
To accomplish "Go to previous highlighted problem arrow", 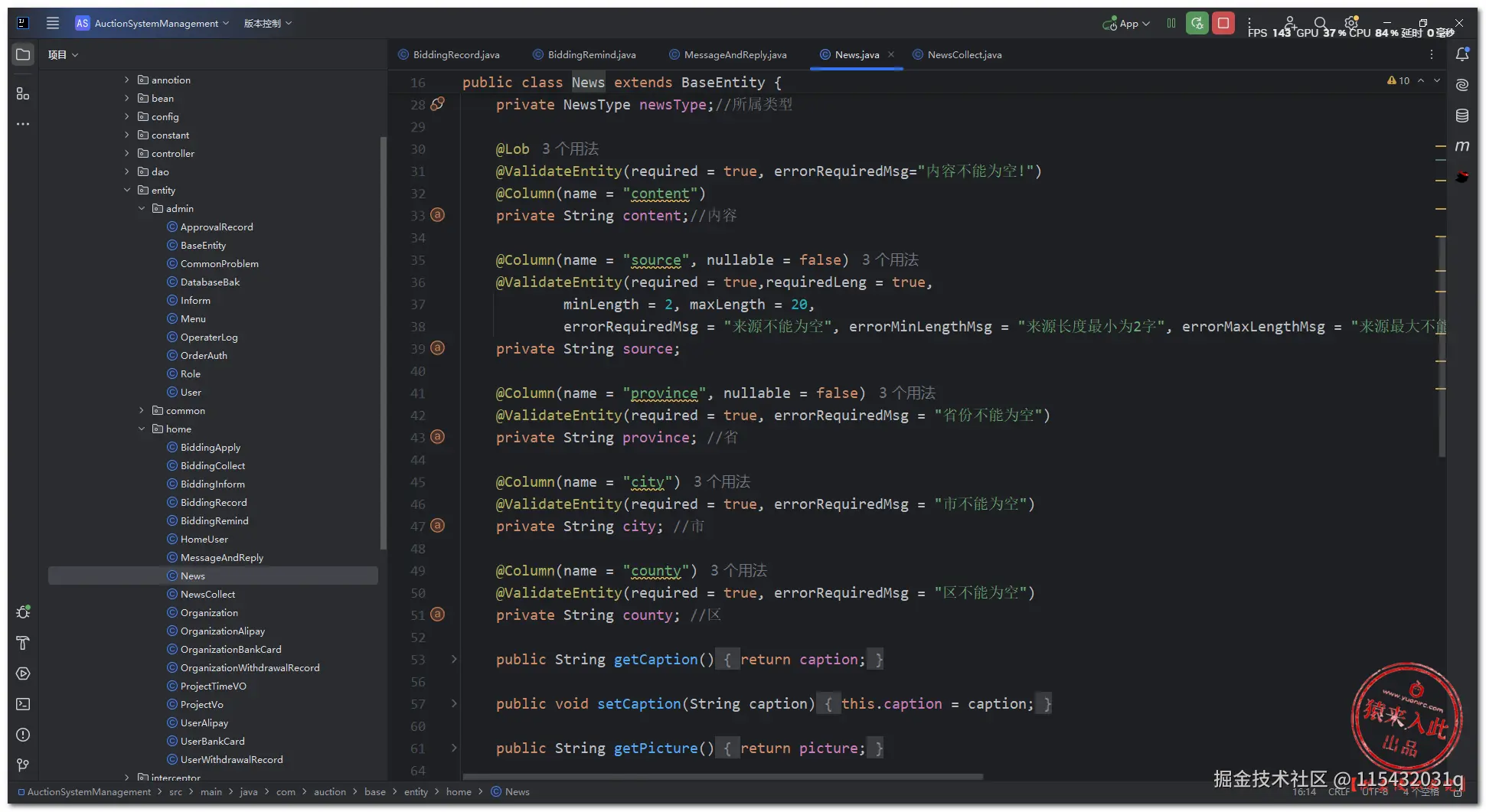I will coord(1421,80).
